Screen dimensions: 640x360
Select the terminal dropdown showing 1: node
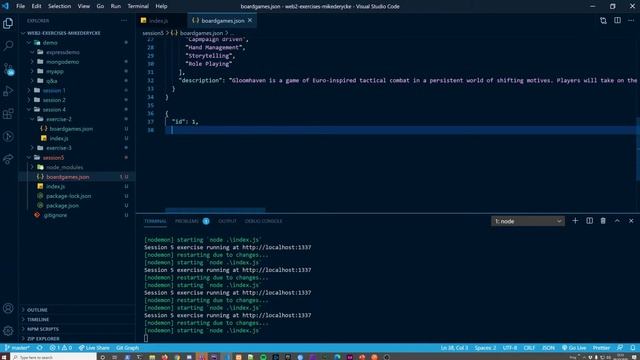click(528, 221)
